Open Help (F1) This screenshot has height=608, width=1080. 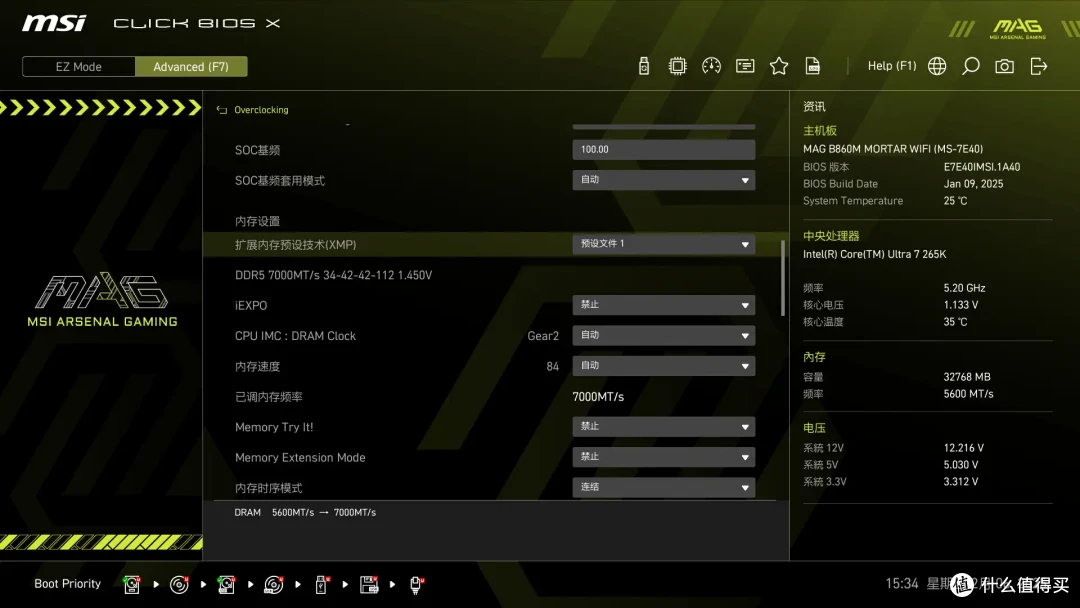tap(892, 66)
